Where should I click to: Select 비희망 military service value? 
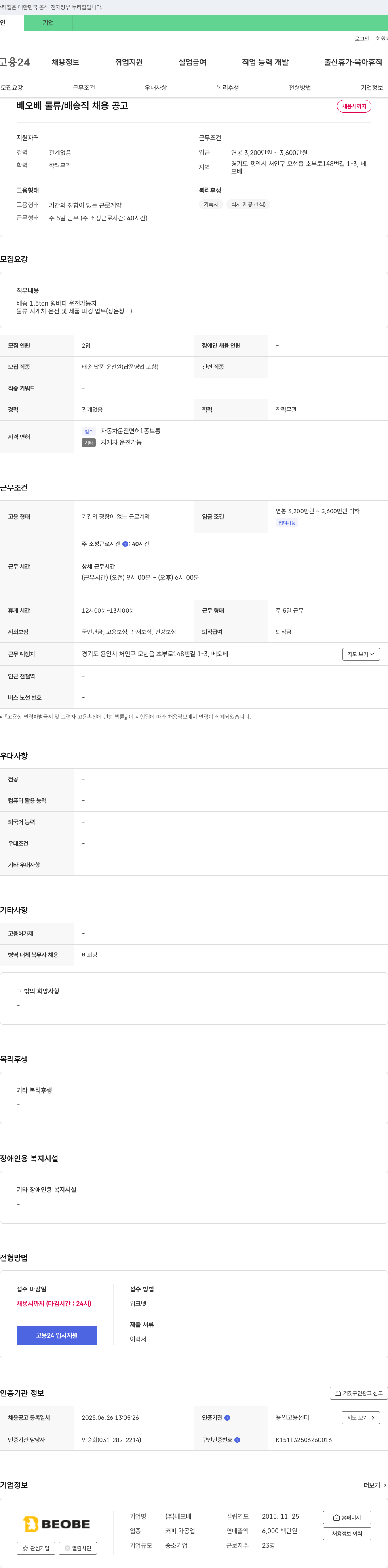point(90,955)
